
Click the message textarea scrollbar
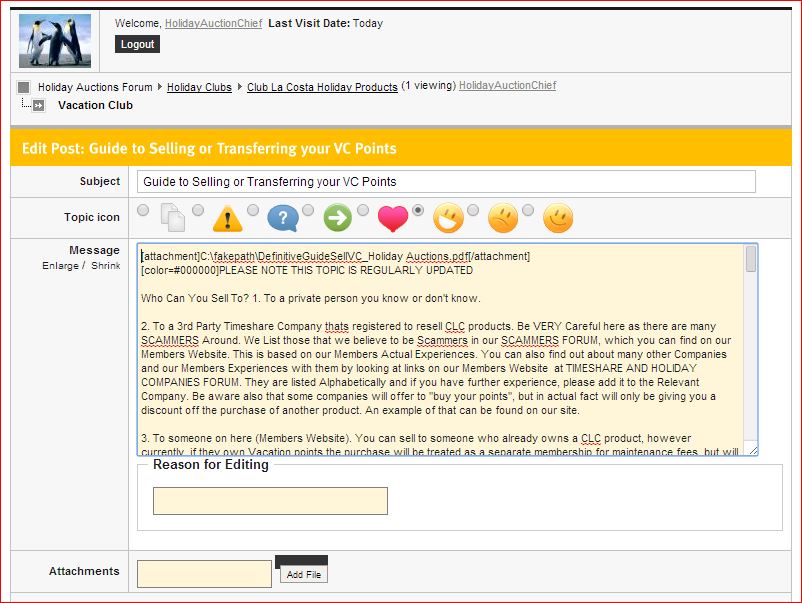pos(751,350)
